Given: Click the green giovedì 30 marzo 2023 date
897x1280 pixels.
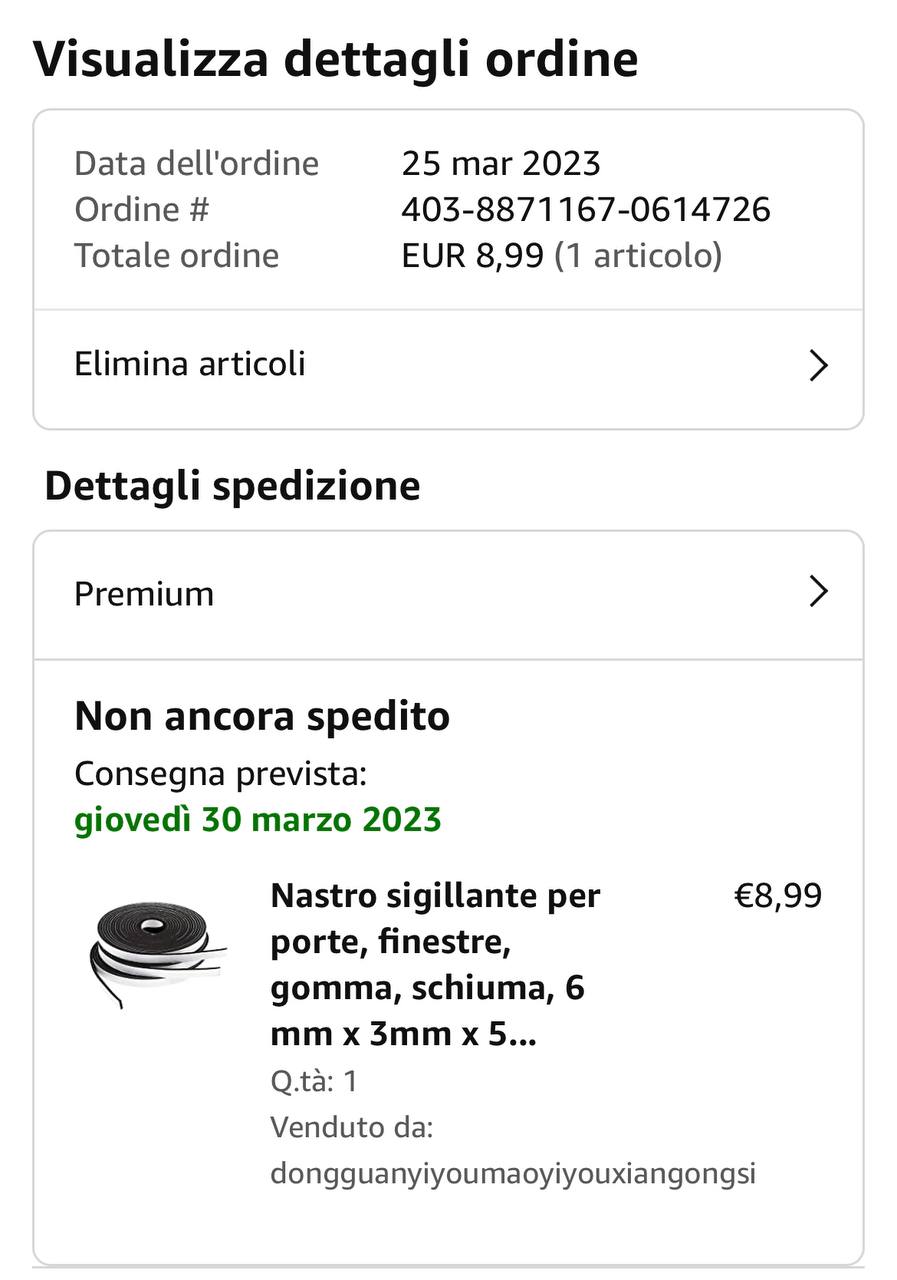Looking at the screenshot, I should coord(257,820).
